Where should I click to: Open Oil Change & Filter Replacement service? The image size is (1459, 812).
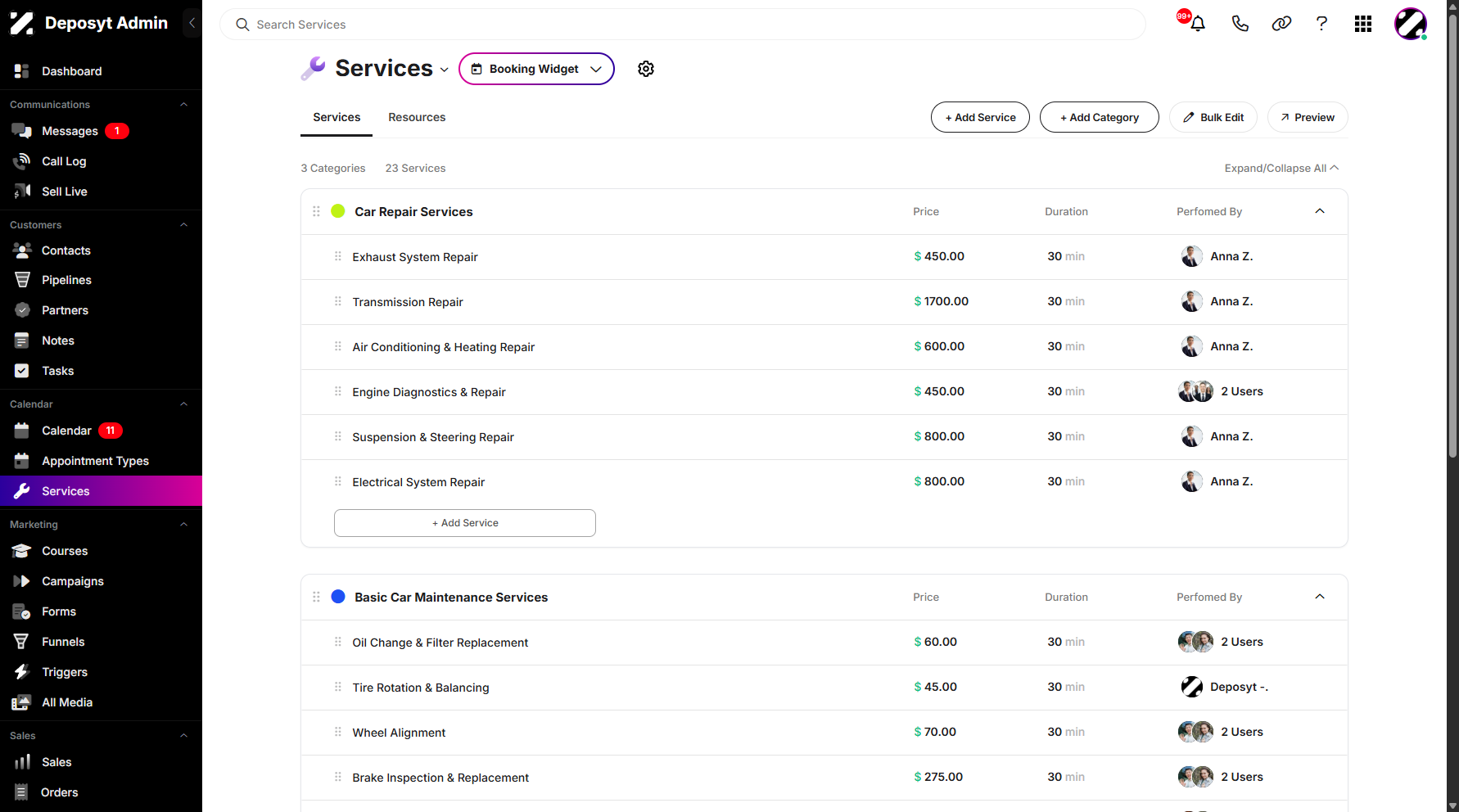point(440,643)
